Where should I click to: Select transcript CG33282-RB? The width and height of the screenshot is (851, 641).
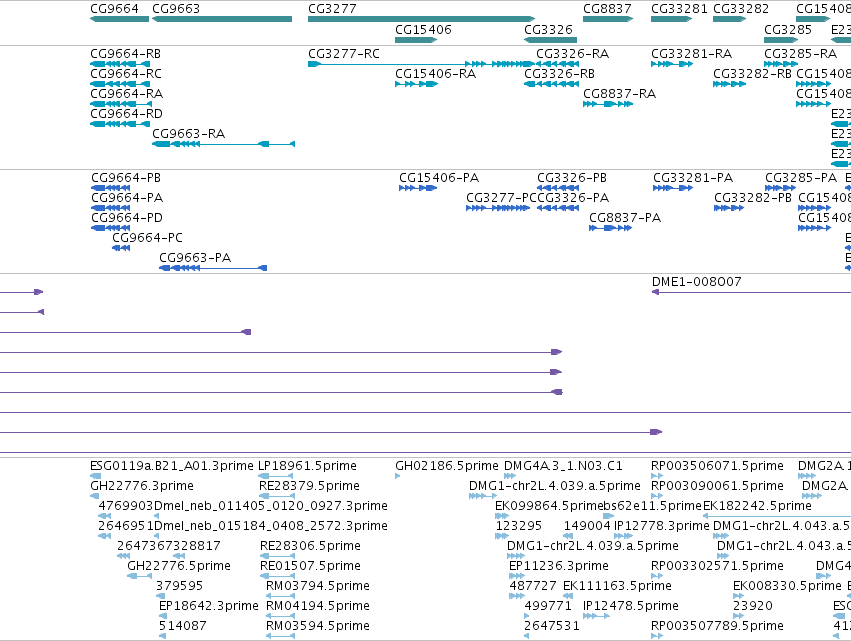(x=752, y=74)
